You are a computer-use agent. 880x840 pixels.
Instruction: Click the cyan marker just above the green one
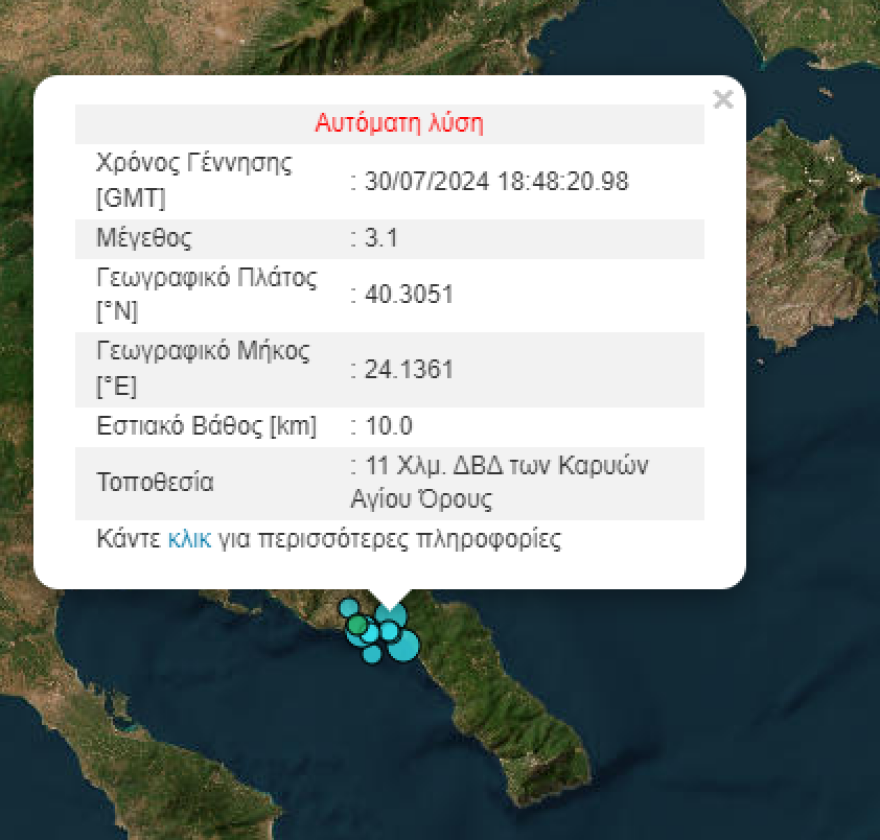[349, 607]
